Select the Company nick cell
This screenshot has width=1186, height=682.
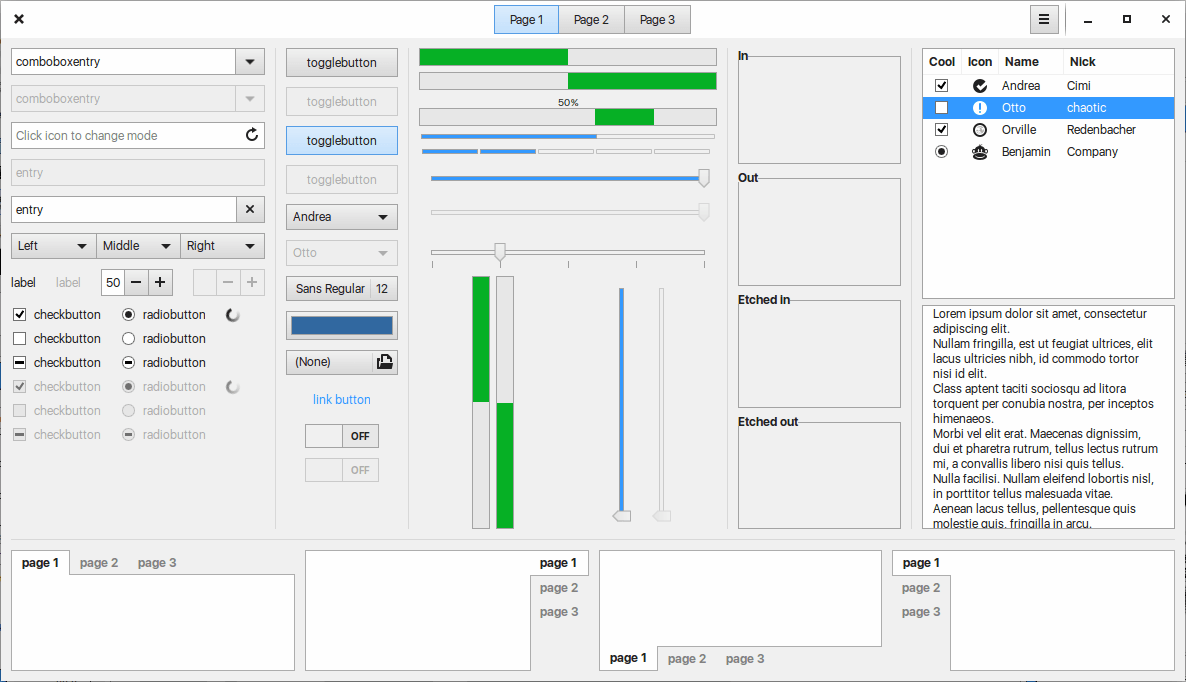1092,151
